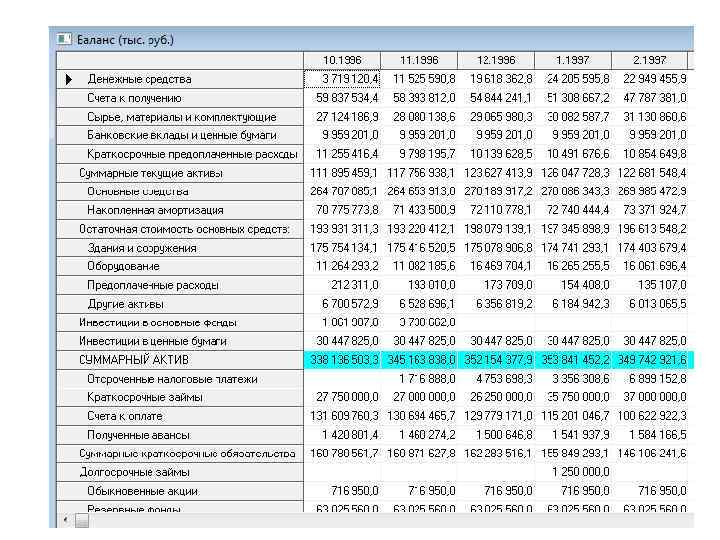Click the cell 193 931 311,3
The width and height of the screenshot is (720, 540).
[342, 229]
